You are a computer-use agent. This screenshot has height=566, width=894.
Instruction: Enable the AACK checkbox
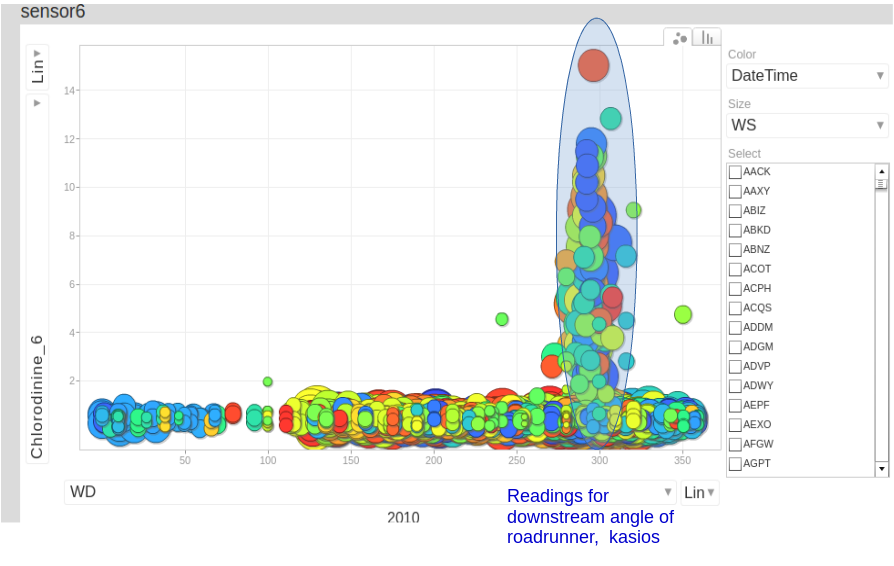tap(735, 172)
